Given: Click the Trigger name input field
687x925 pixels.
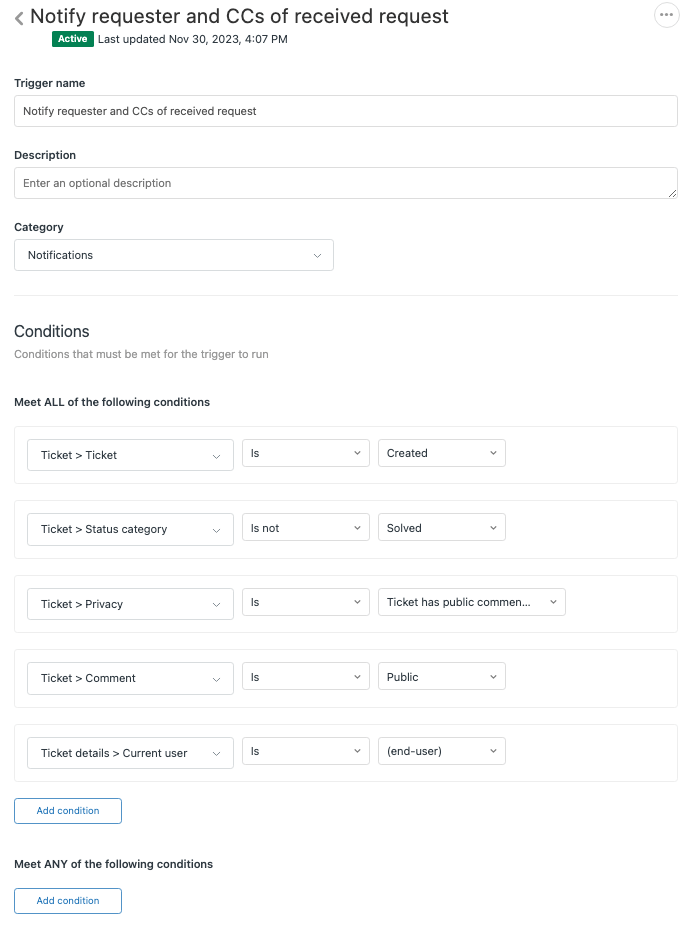Looking at the screenshot, I should 345,110.
